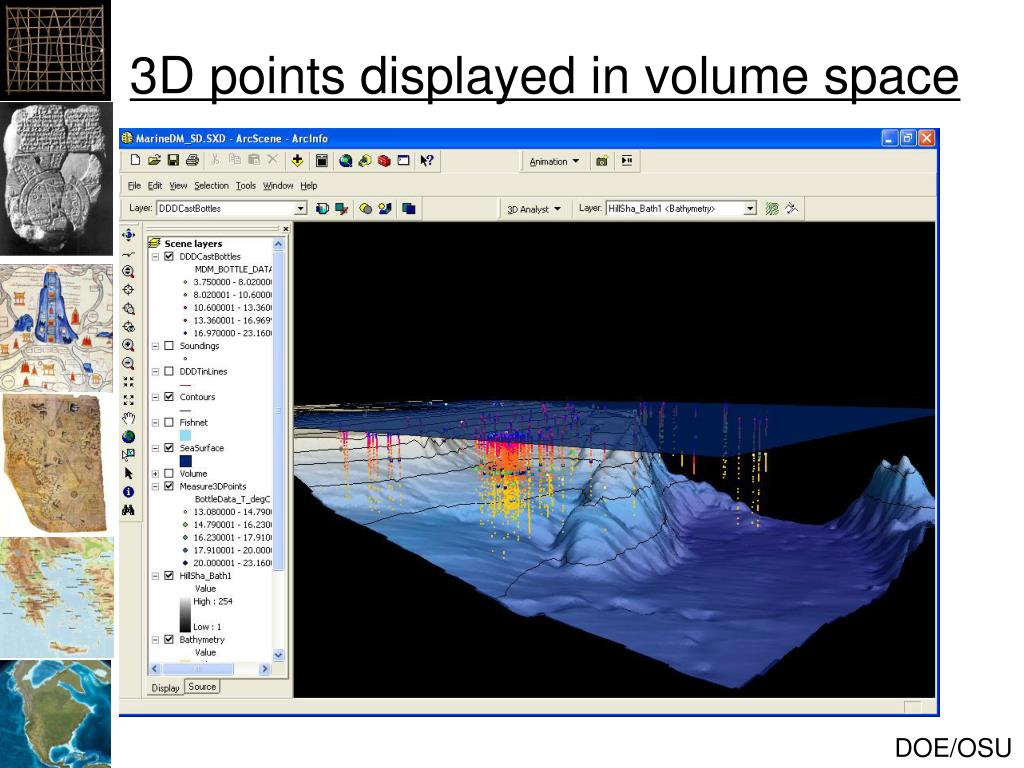The image size is (1024, 768).
Task: Collapse the Bathymetry layer node
Action: pos(155,640)
